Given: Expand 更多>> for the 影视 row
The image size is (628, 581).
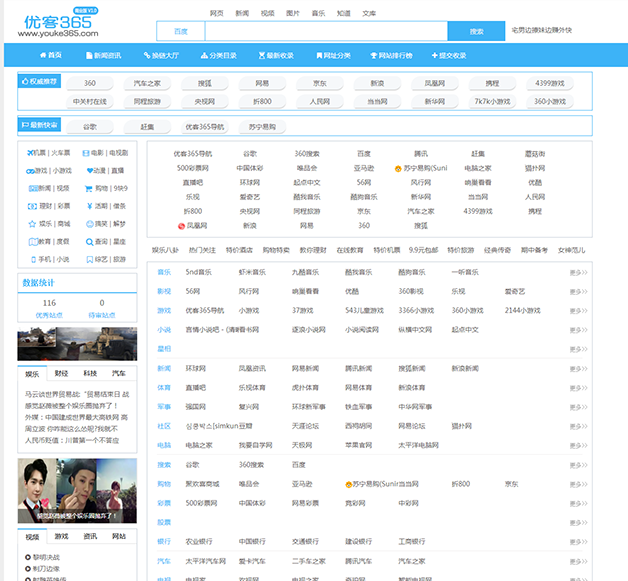Looking at the screenshot, I should (578, 292).
